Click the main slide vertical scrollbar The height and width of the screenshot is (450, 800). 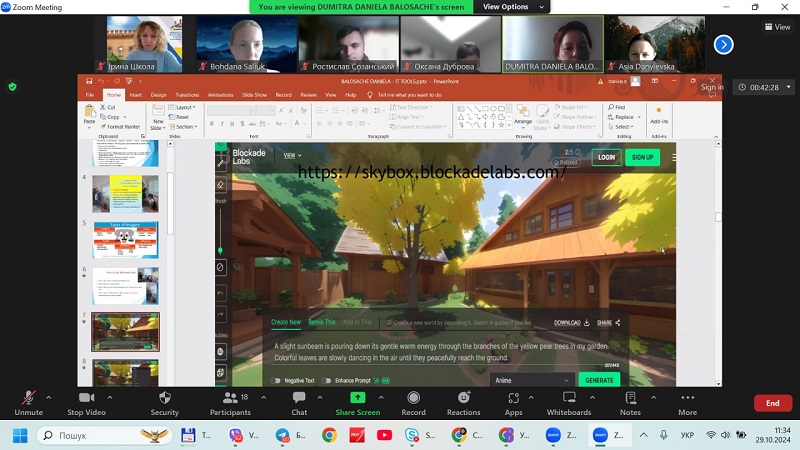[x=718, y=217]
